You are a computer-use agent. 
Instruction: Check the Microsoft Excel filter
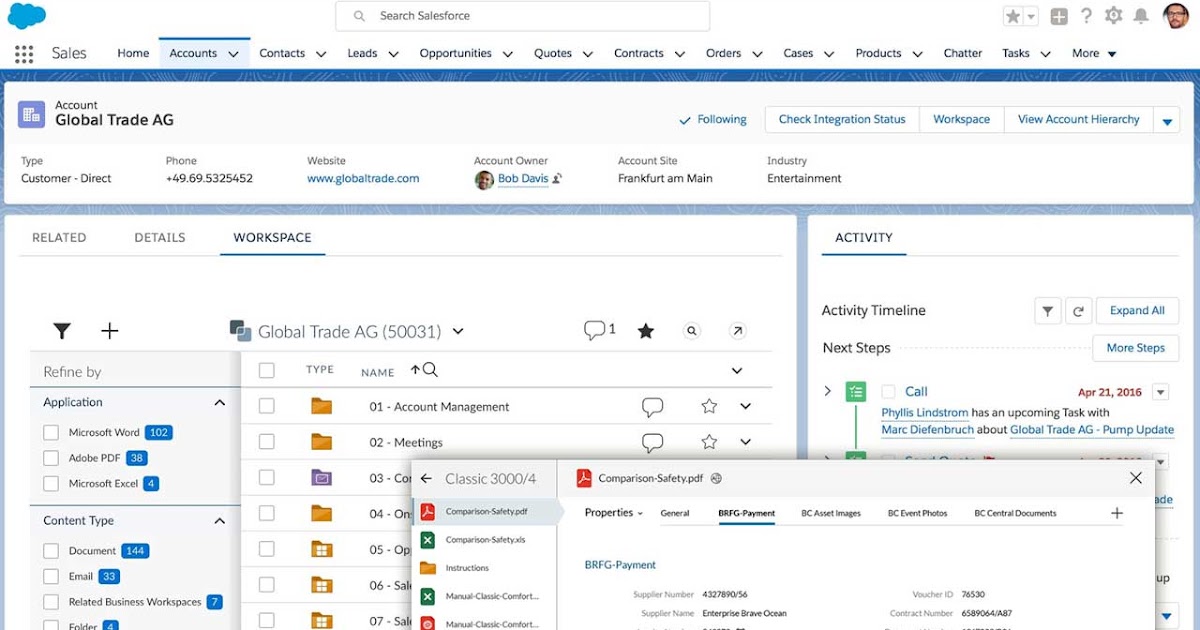click(x=51, y=484)
